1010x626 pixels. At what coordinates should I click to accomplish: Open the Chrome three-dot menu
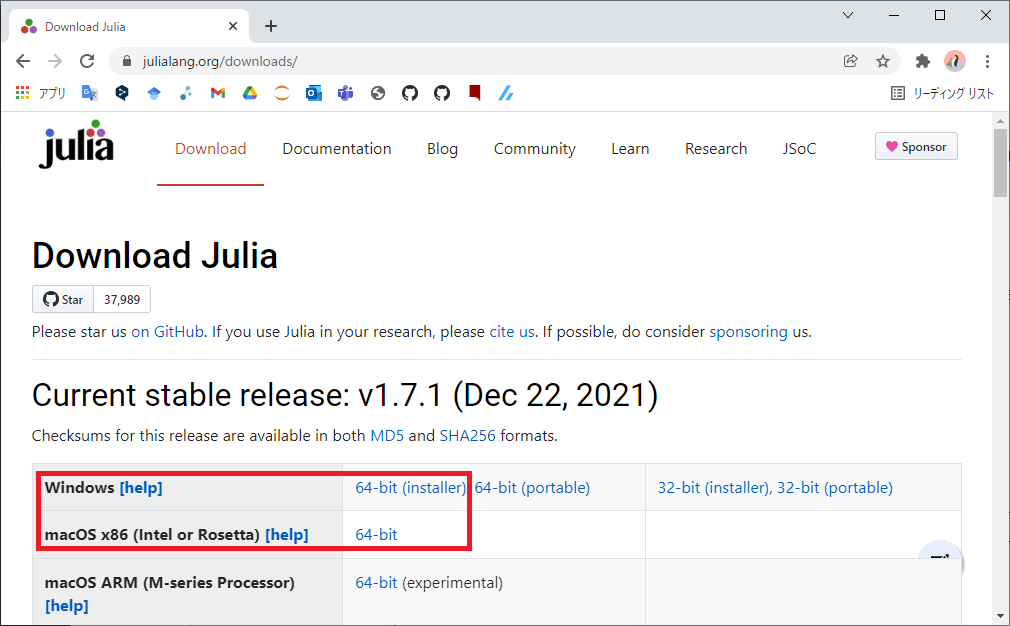[987, 61]
